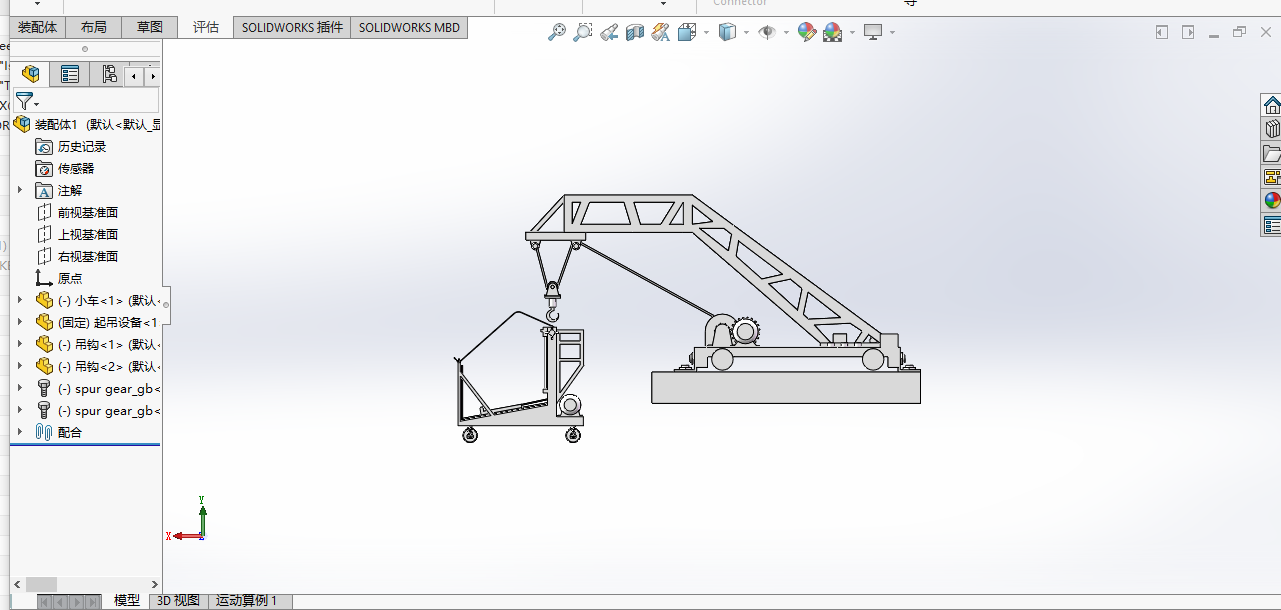
Task: Click the Apply Scene icon
Action: [833, 32]
